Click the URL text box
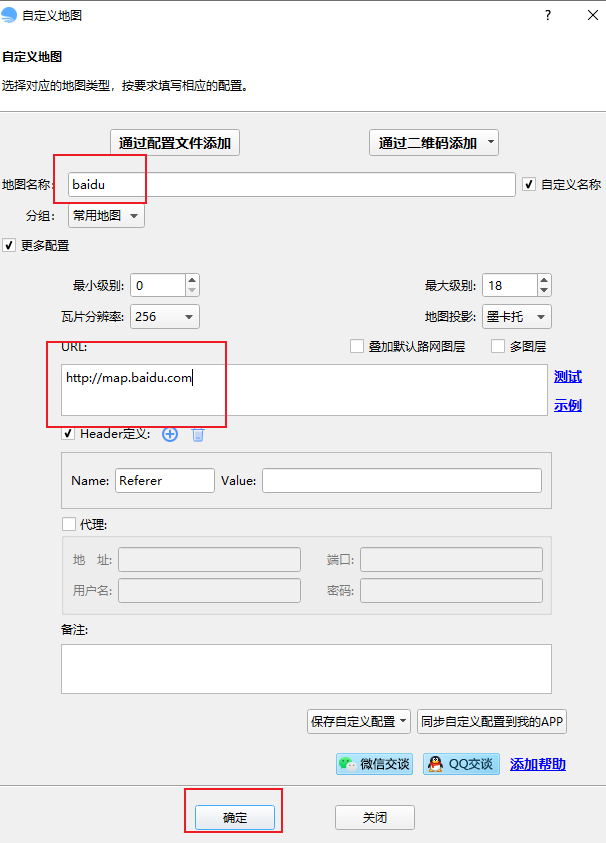Screen dimensions: 606x843 click(304, 390)
